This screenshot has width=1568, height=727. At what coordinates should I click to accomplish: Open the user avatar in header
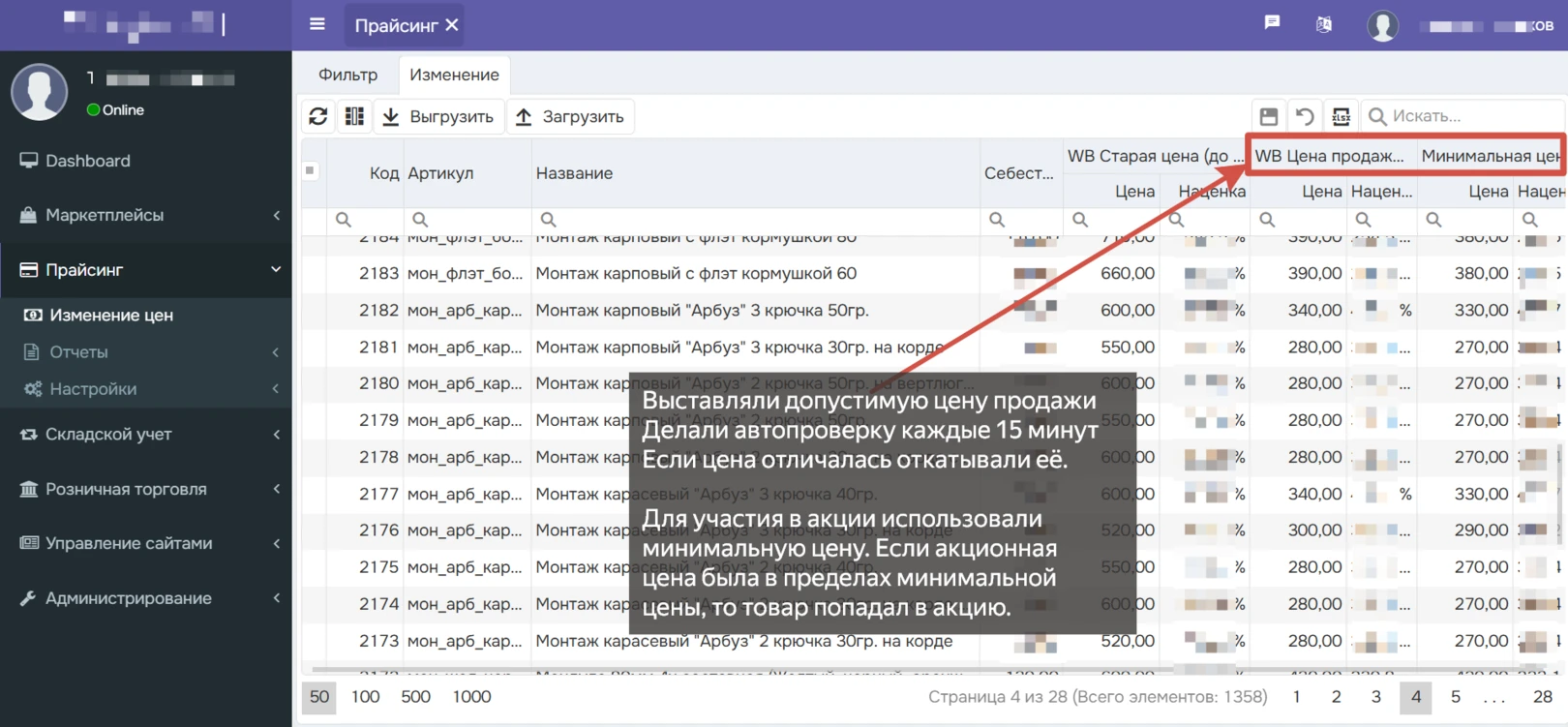click(x=1382, y=26)
